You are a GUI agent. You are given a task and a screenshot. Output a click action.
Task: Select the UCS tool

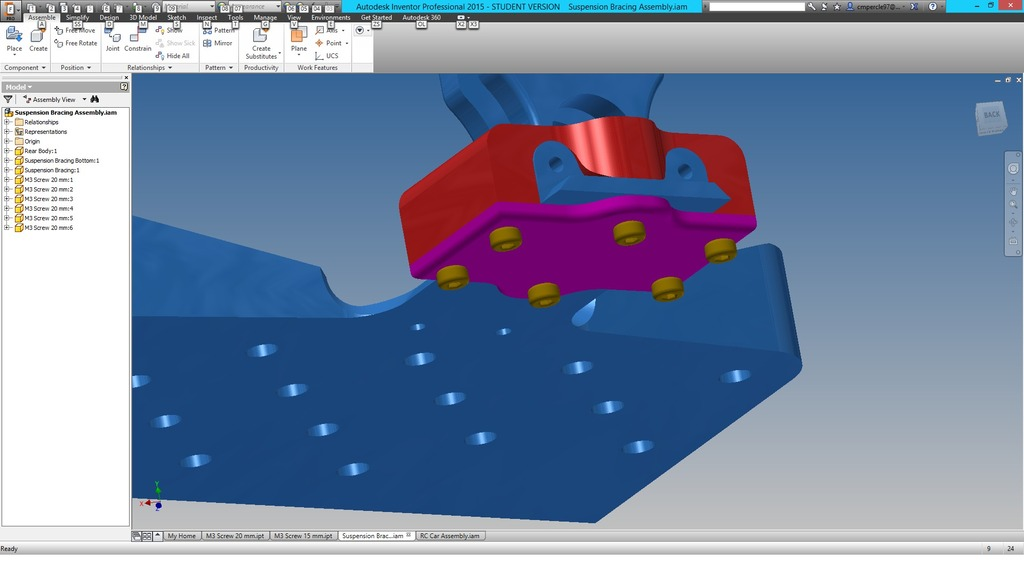(x=327, y=56)
